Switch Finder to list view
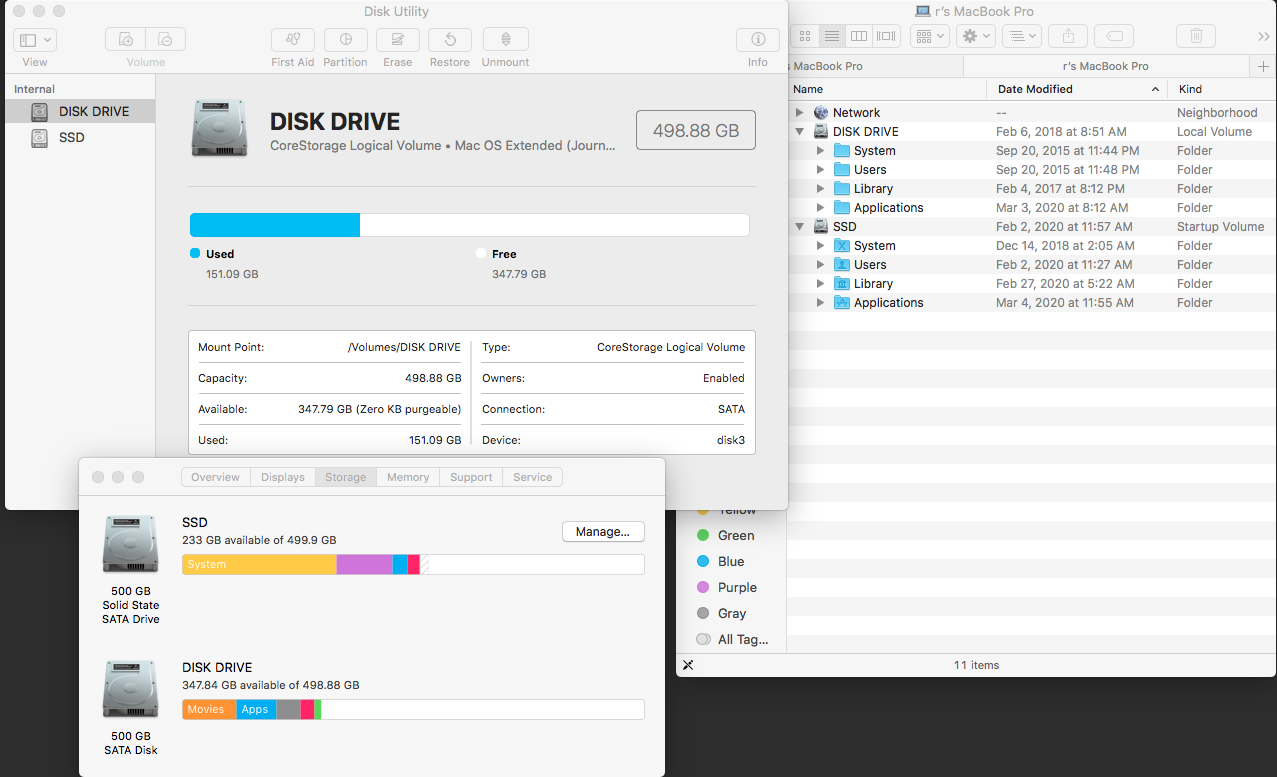 tap(832, 36)
